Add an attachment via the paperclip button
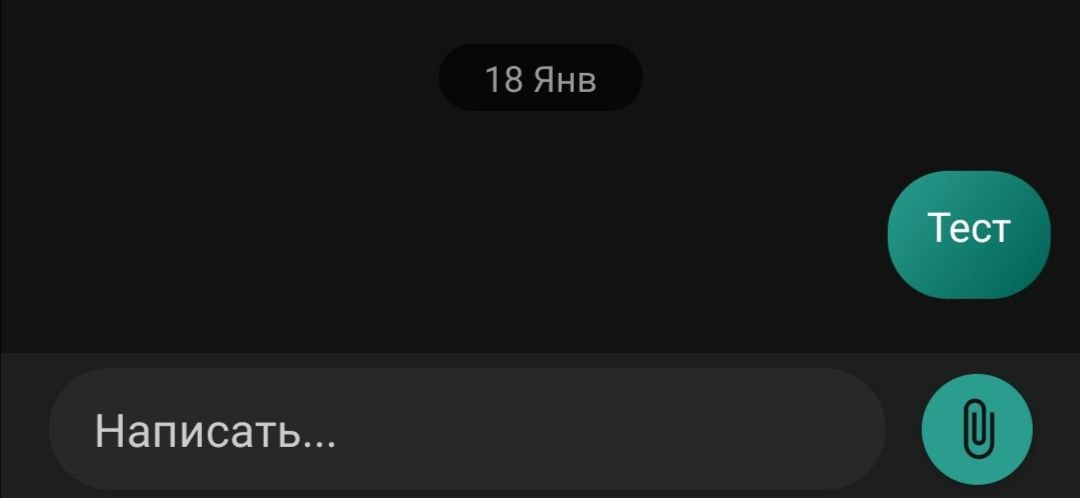 pos(977,430)
